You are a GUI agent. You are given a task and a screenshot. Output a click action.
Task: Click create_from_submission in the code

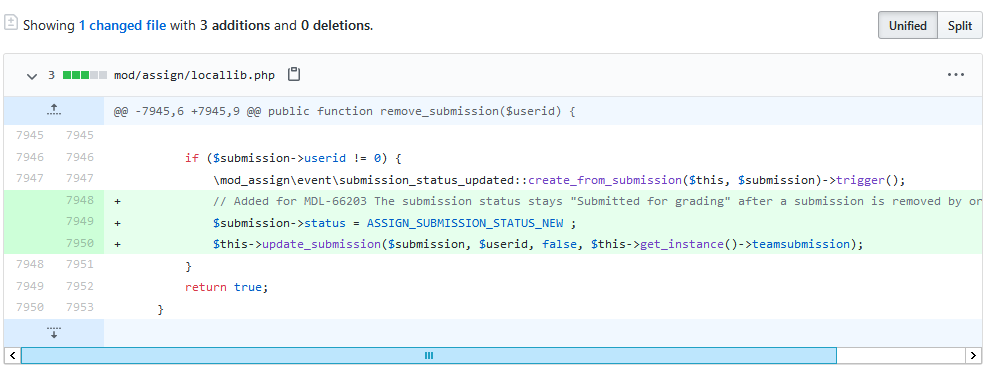click(x=604, y=180)
